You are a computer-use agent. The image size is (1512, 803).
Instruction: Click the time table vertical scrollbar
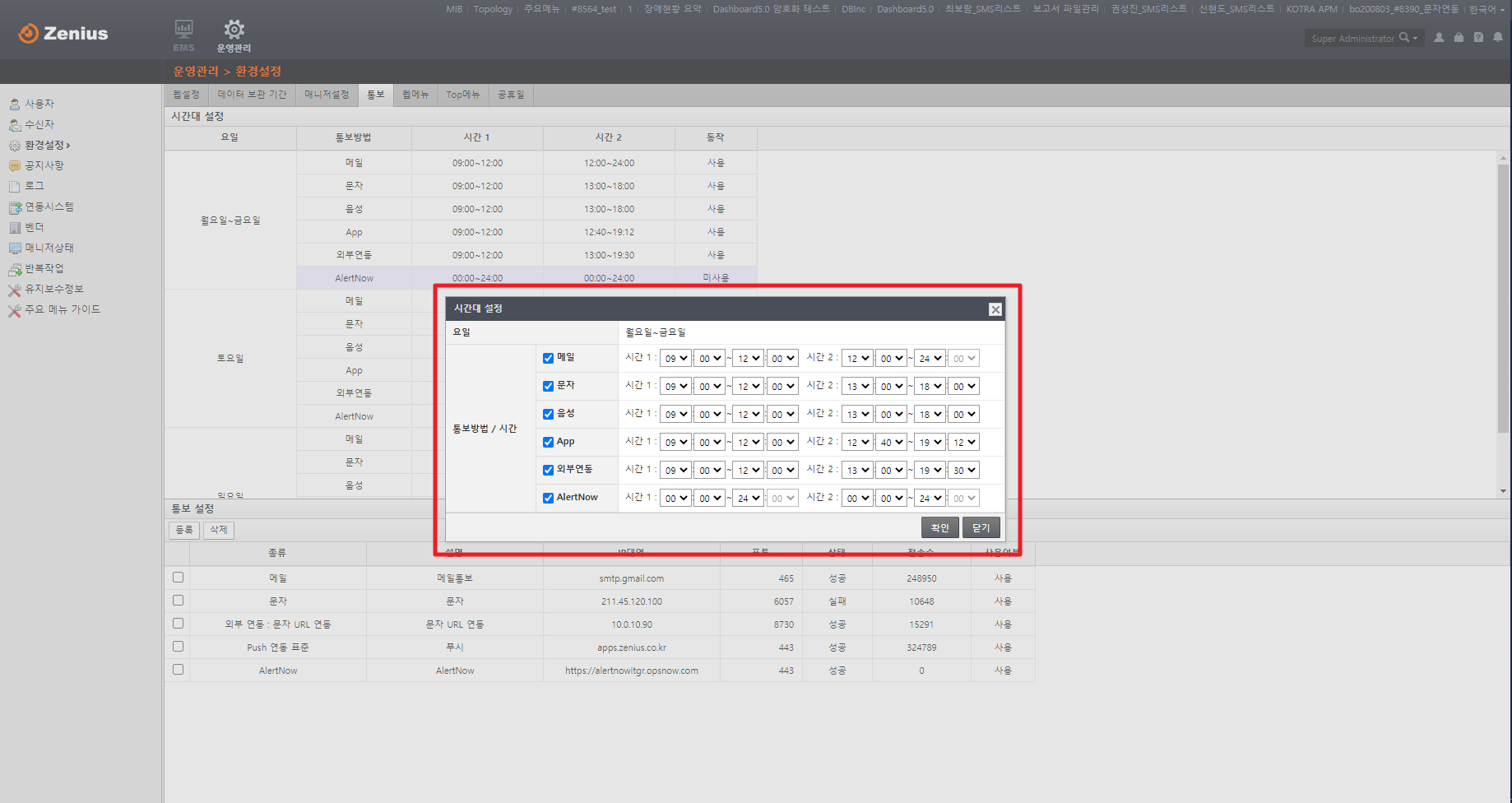[1503, 298]
